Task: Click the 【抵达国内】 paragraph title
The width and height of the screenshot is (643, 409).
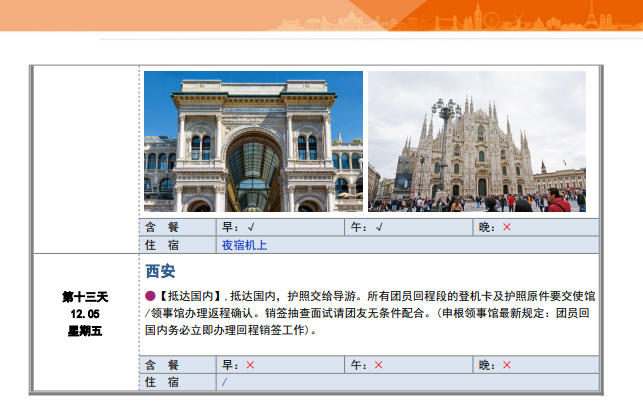Action: tap(190, 296)
